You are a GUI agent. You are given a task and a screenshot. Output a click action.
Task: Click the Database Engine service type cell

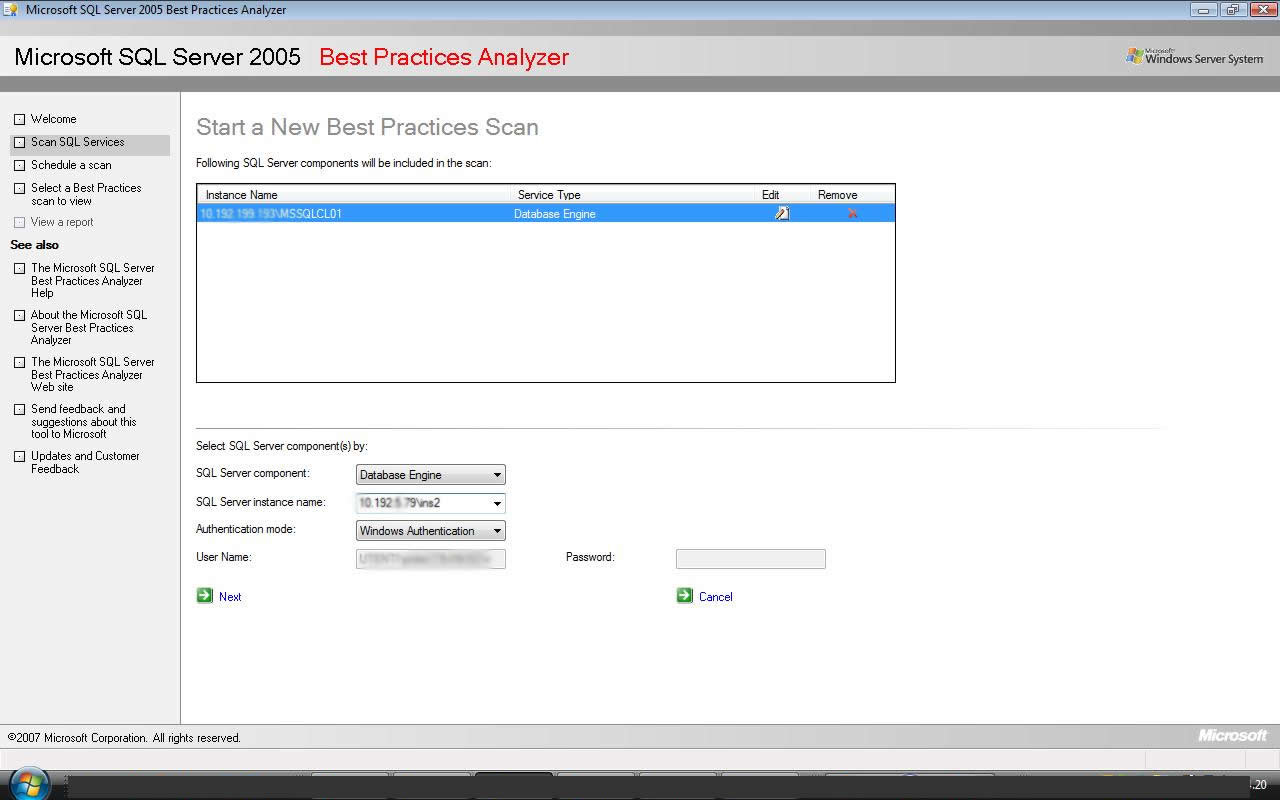pos(555,213)
